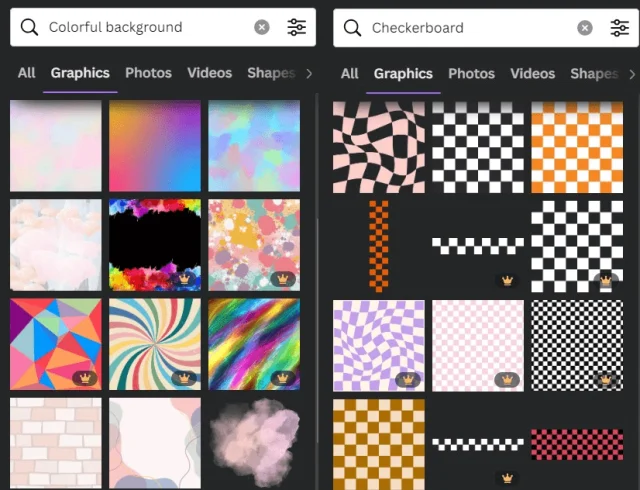The width and height of the screenshot is (640, 490).
Task: Focus the Checkerboard search field
Action: (486, 28)
